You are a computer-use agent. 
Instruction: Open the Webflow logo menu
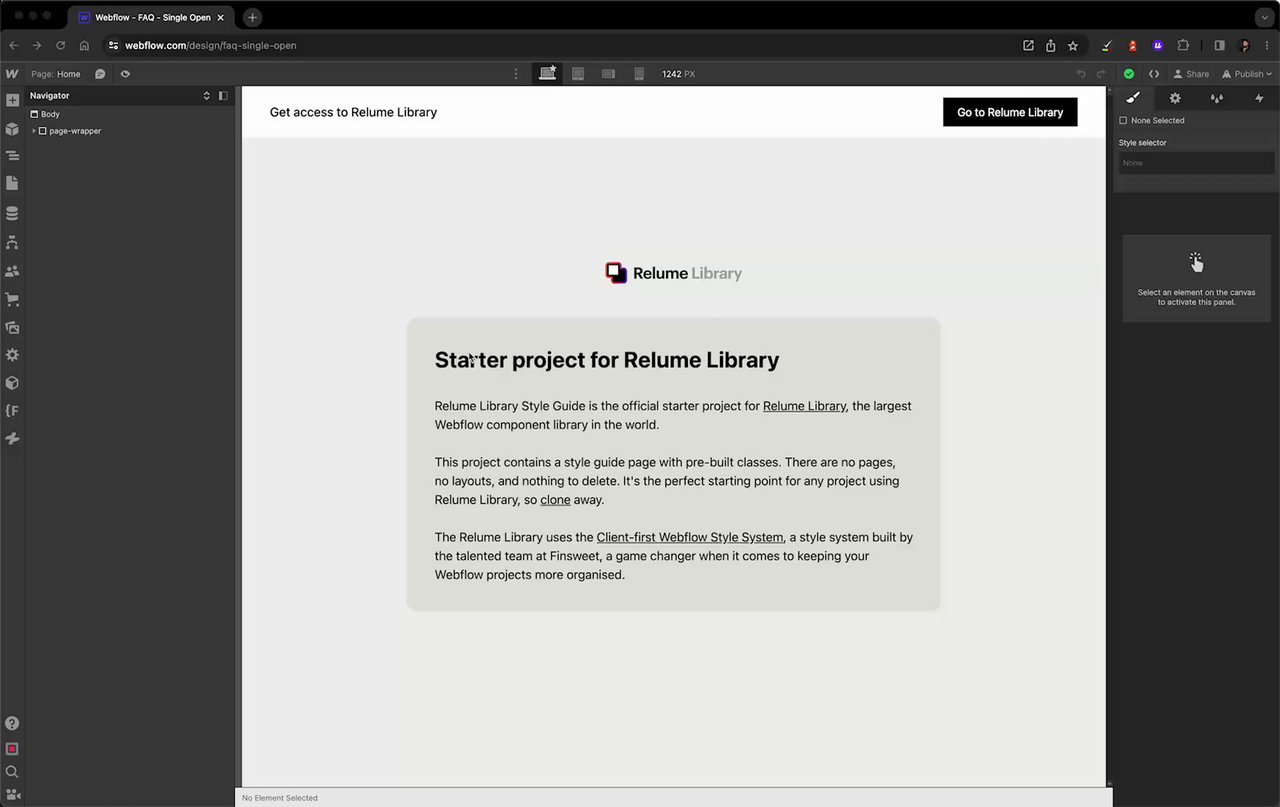click(x=12, y=74)
